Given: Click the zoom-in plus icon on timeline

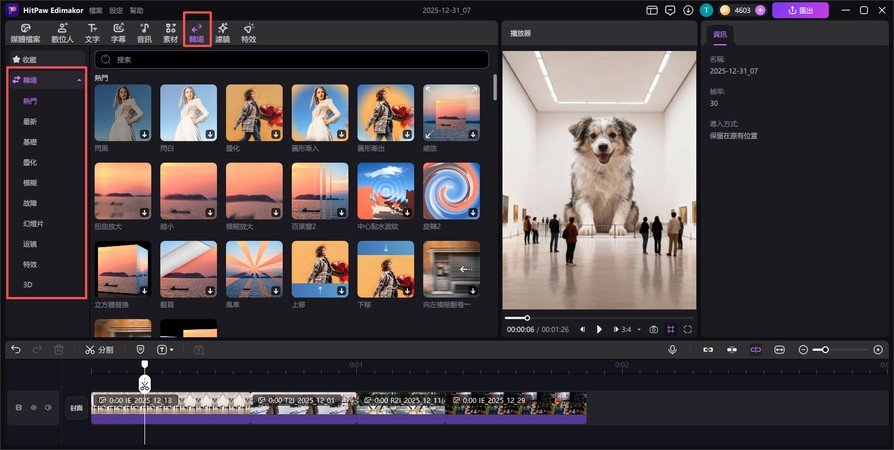Looking at the screenshot, I should coord(878,350).
